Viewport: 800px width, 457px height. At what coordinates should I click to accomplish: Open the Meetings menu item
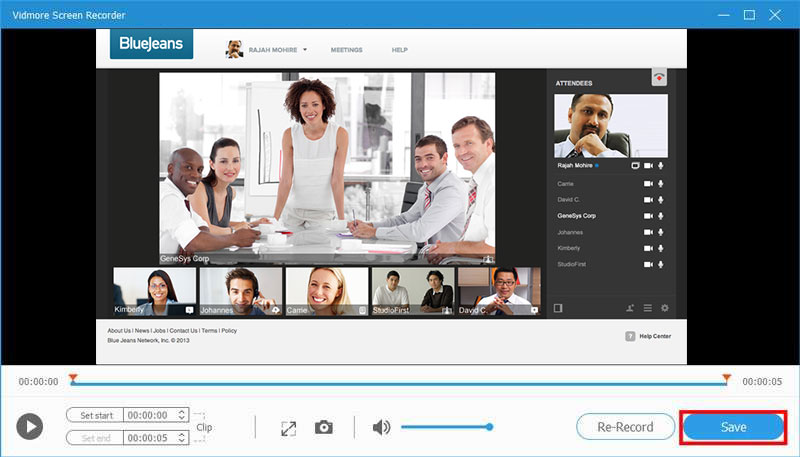pos(346,50)
